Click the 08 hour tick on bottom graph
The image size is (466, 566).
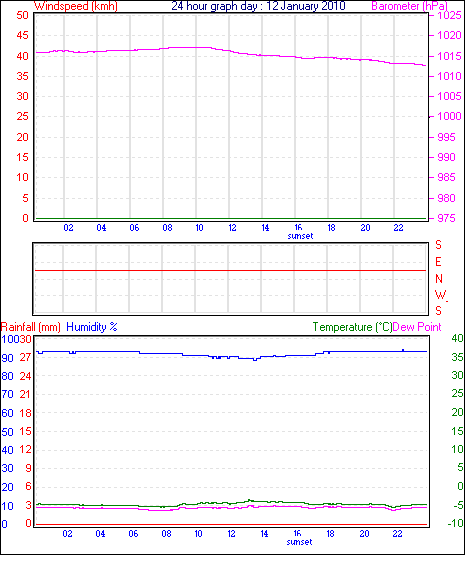point(166,534)
